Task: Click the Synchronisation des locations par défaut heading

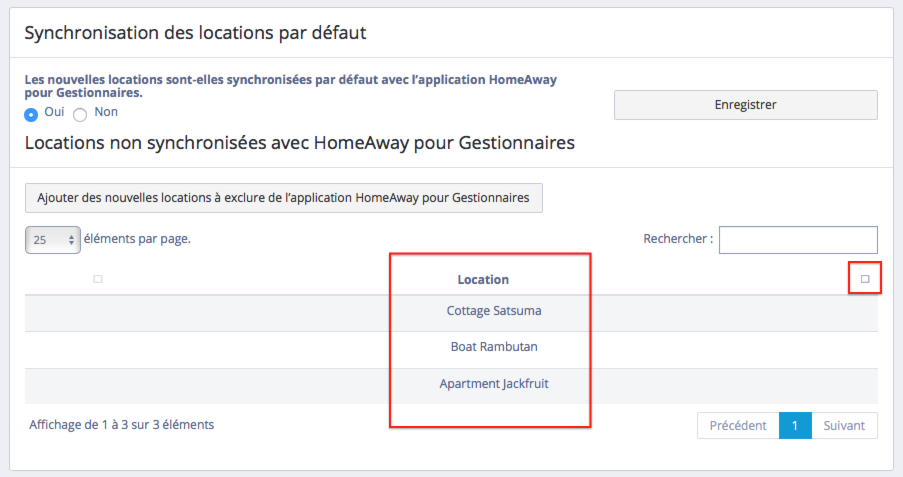Action: tap(195, 33)
